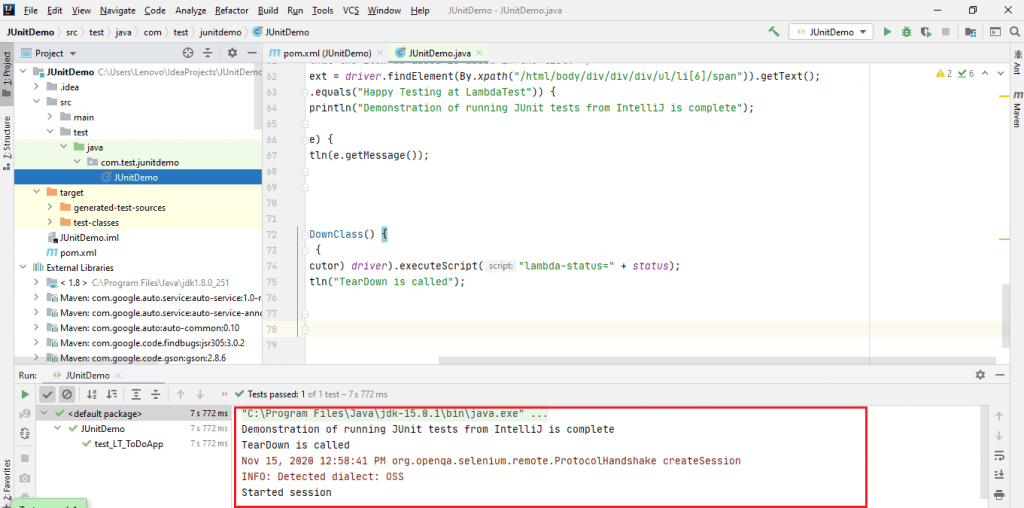Screen dimensions: 1024x508
Task: Click the Search Everywhere magnifier icon
Action: [x=1015, y=31]
